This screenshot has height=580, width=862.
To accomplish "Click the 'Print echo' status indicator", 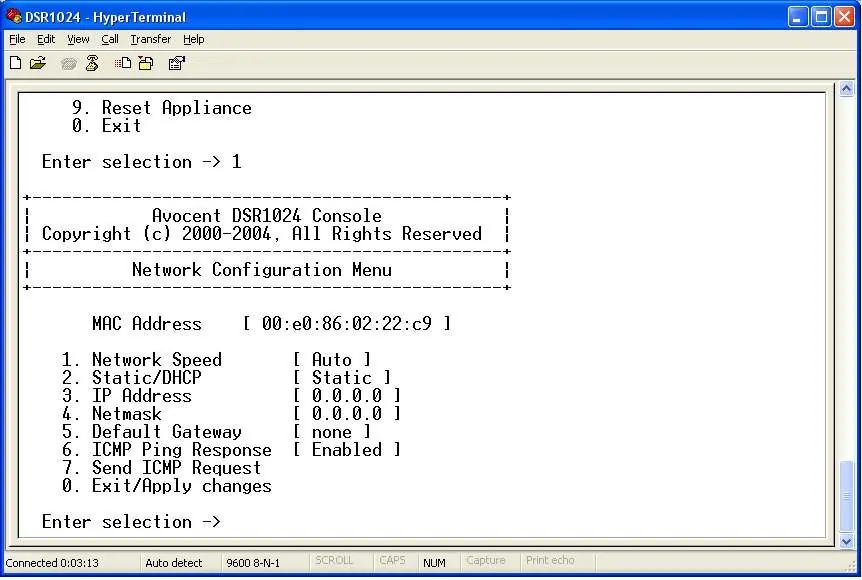I will pyautogui.click(x=550, y=560).
